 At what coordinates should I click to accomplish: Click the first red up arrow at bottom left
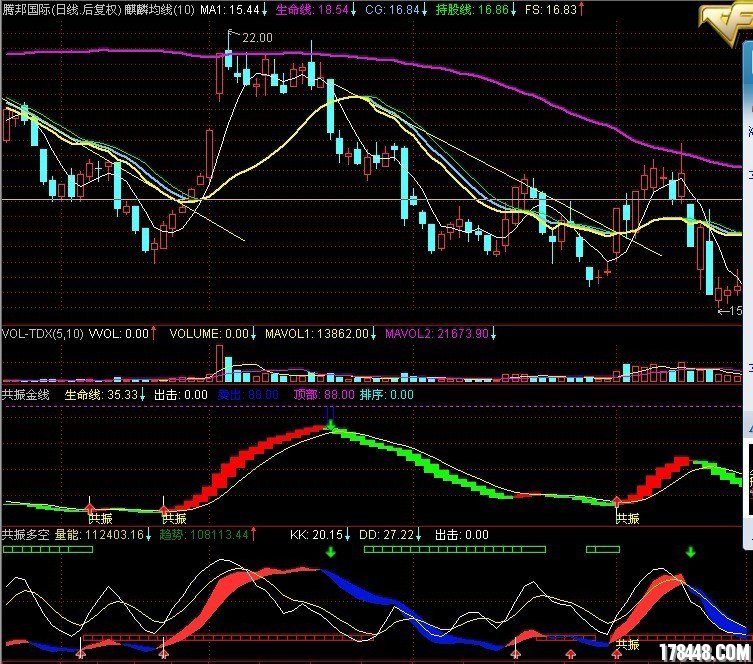click(81, 653)
